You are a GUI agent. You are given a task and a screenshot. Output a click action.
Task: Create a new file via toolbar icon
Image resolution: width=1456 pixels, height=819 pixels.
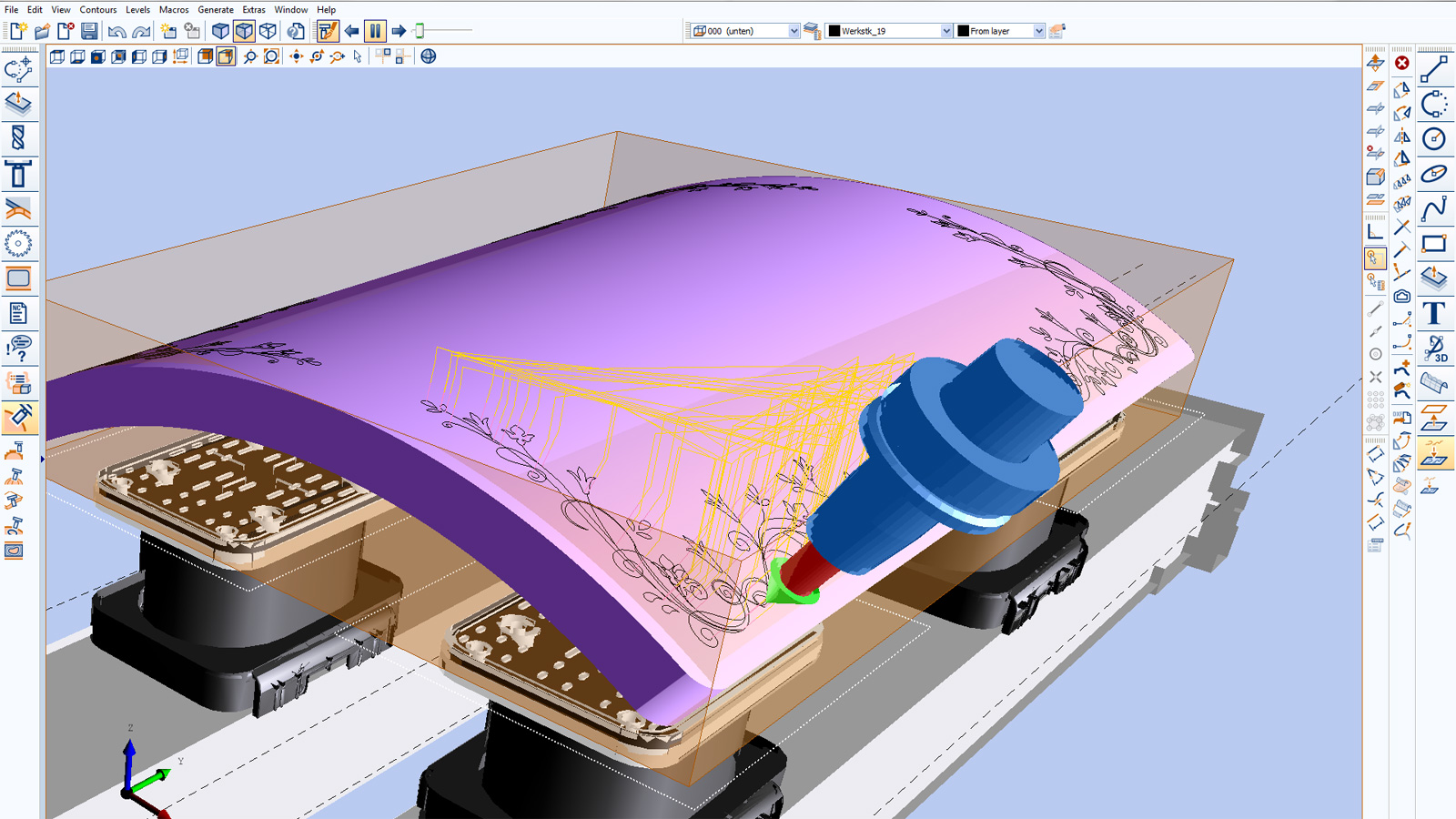[18, 31]
